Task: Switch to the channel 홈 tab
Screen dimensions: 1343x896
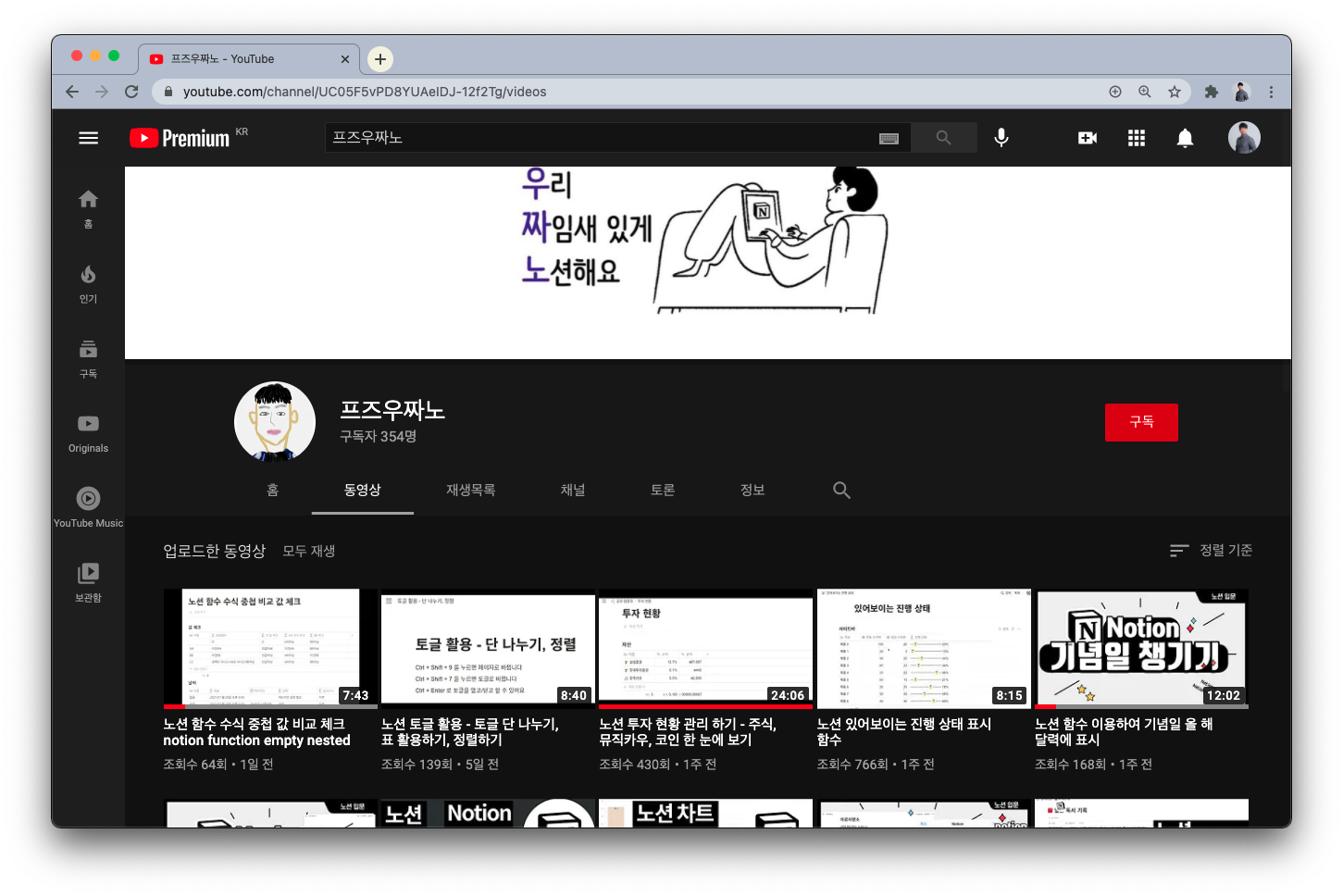Action: coord(273,490)
